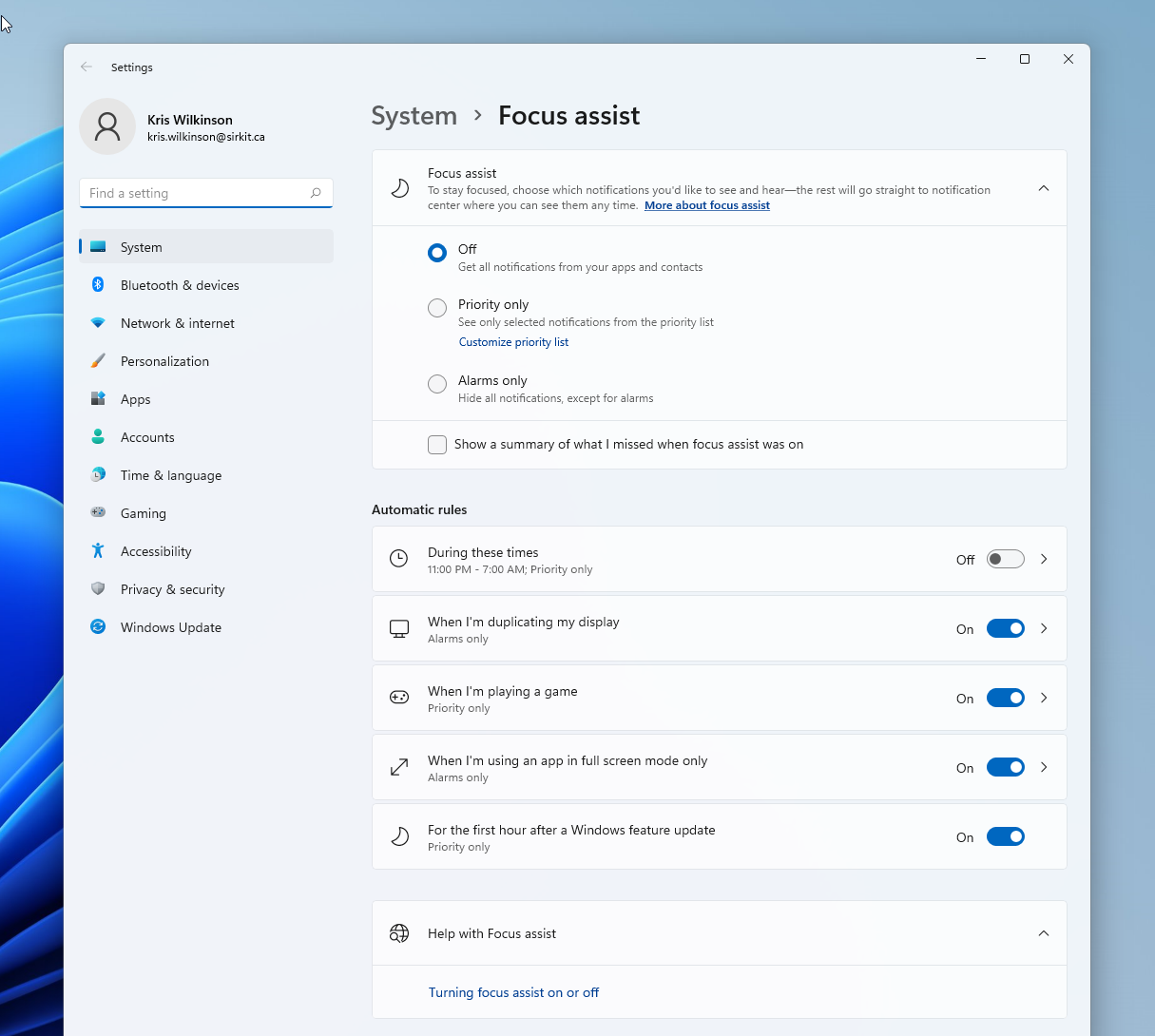Screen dimensions: 1155x1036
Task: Click the search magnifier icon
Action: (x=316, y=193)
